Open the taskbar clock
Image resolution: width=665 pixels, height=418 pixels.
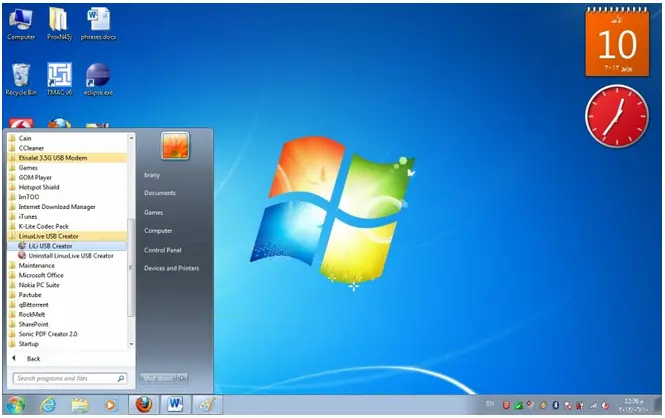(x=634, y=405)
